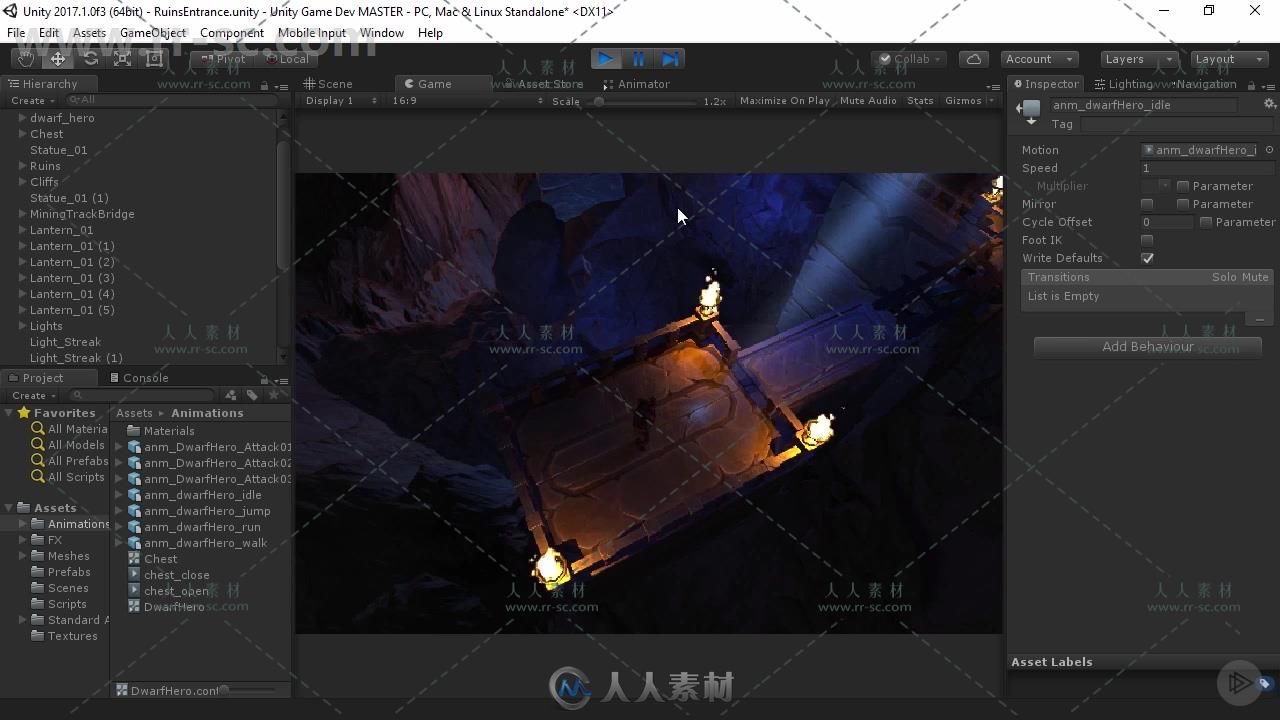The image size is (1280, 720).
Task: Click the asset labels tag icon
Action: coord(1264,684)
